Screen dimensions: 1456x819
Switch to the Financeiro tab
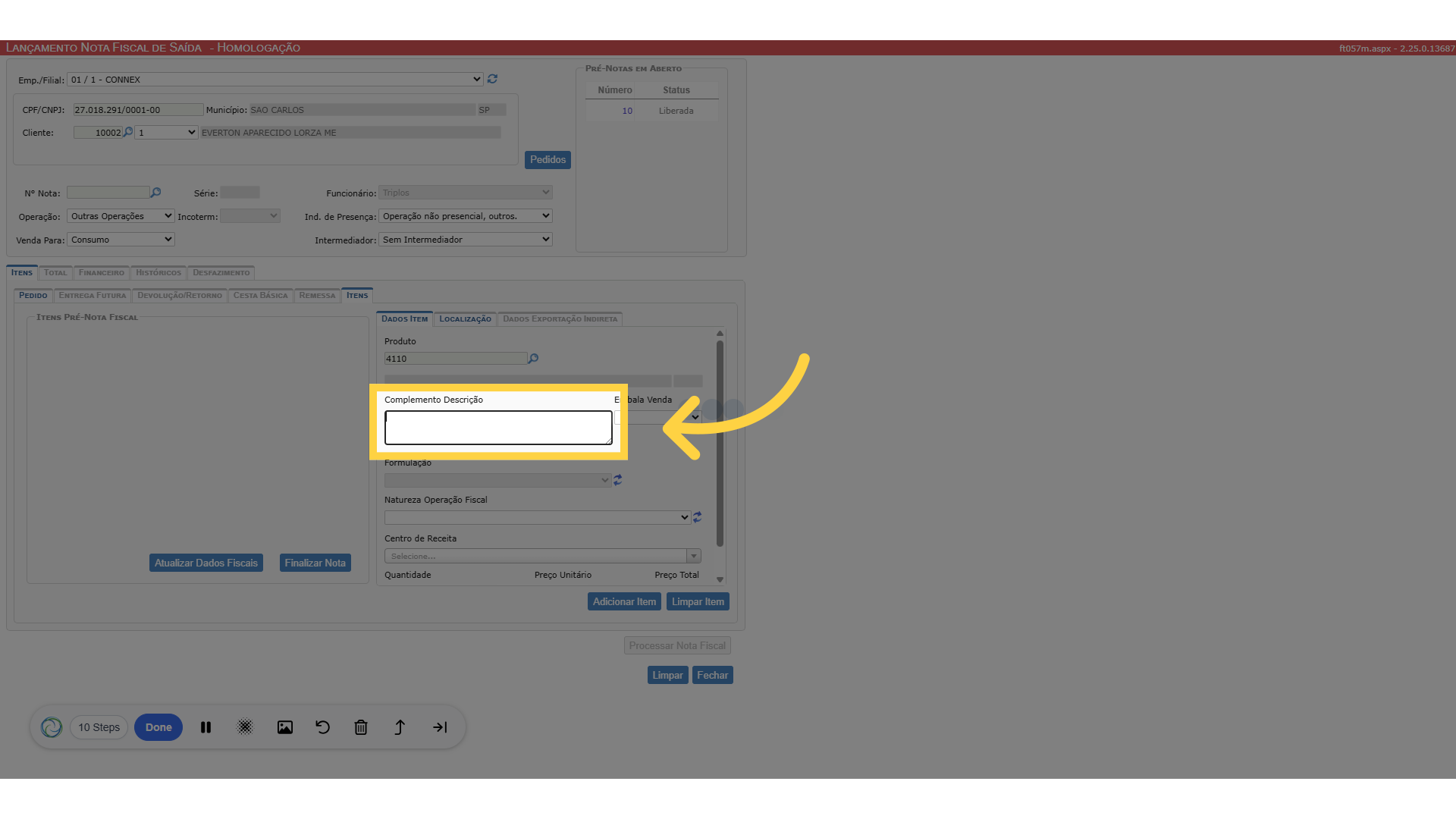pyautogui.click(x=101, y=273)
